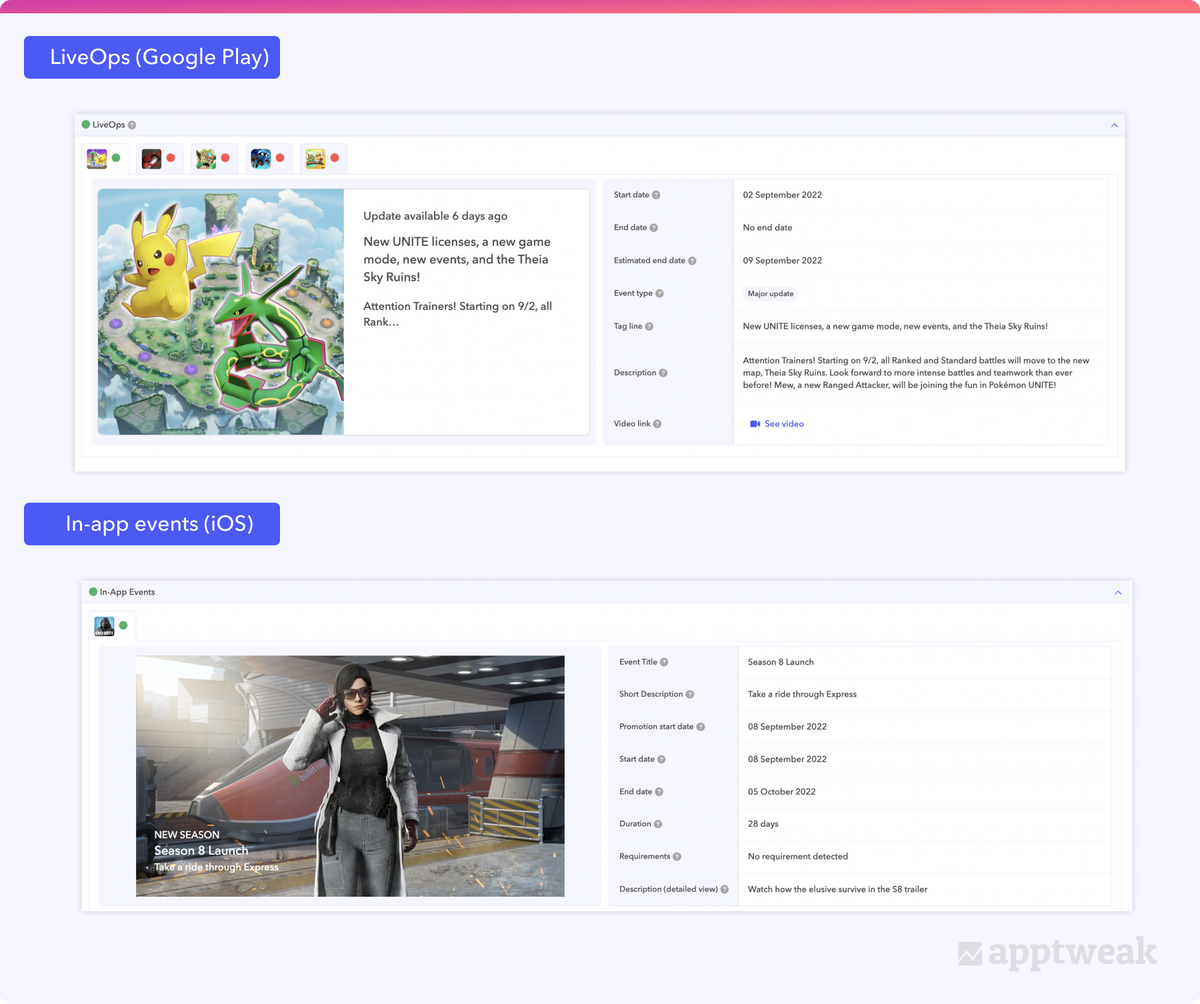
Task: Select the third LiveOps app tab
Action: coord(214,159)
